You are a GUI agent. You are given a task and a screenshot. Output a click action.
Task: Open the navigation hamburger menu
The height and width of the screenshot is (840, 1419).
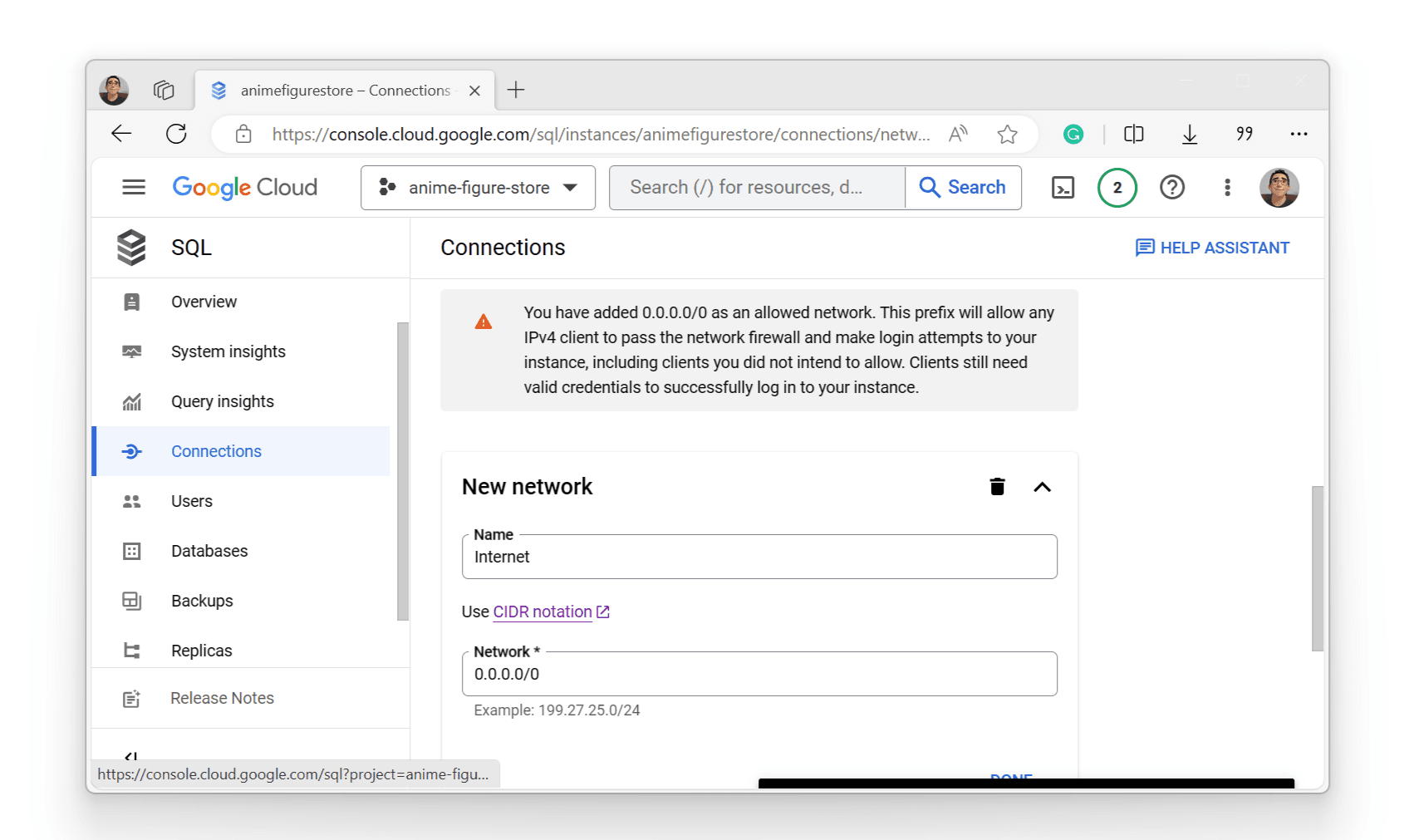coord(134,188)
